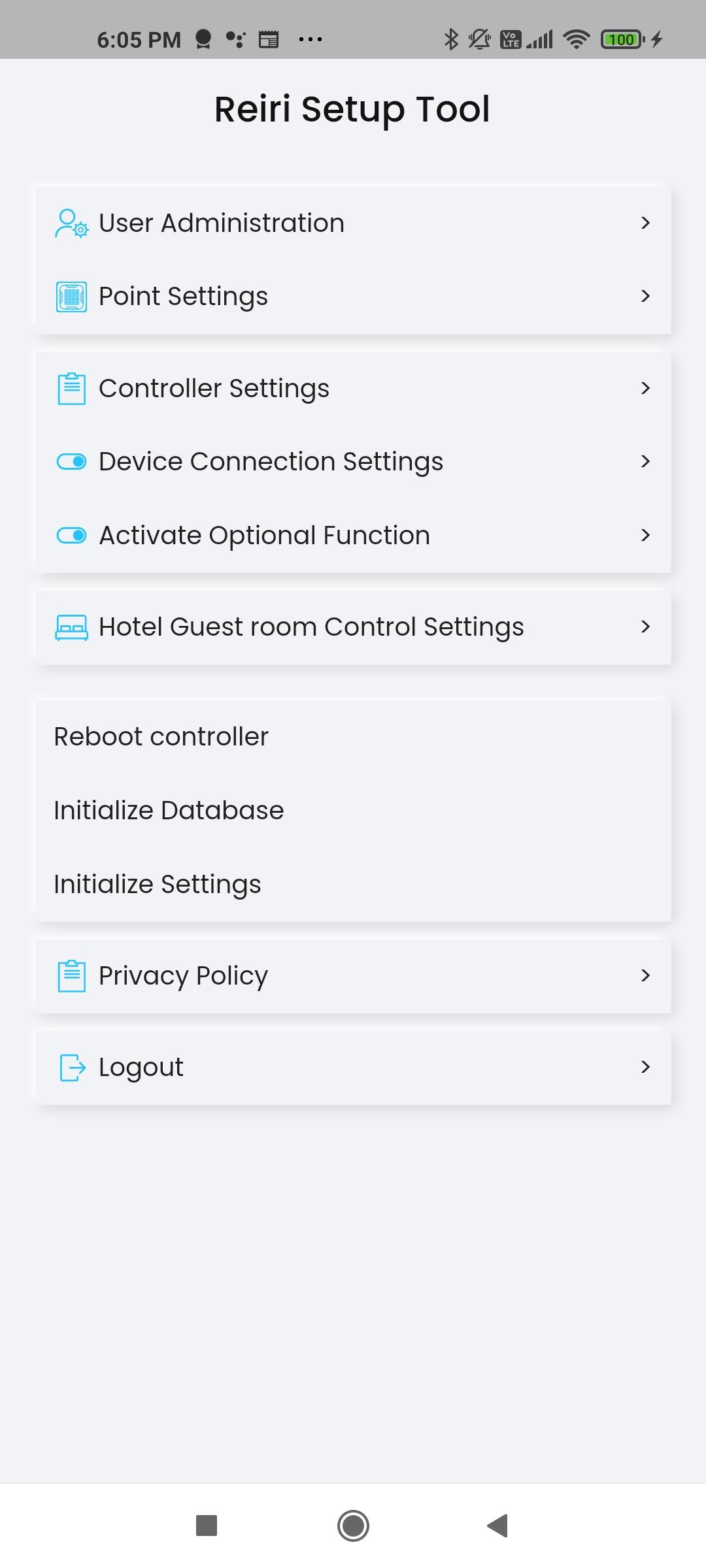
Task: Tap the Privacy Policy clipboard icon
Action: 71,976
